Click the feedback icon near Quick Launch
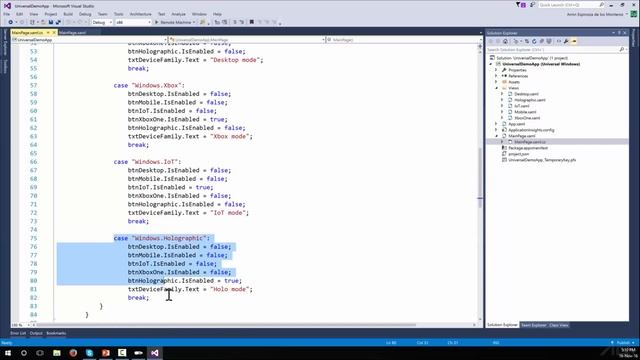This screenshot has width=640, height=360. pyautogui.click(x=532, y=5)
